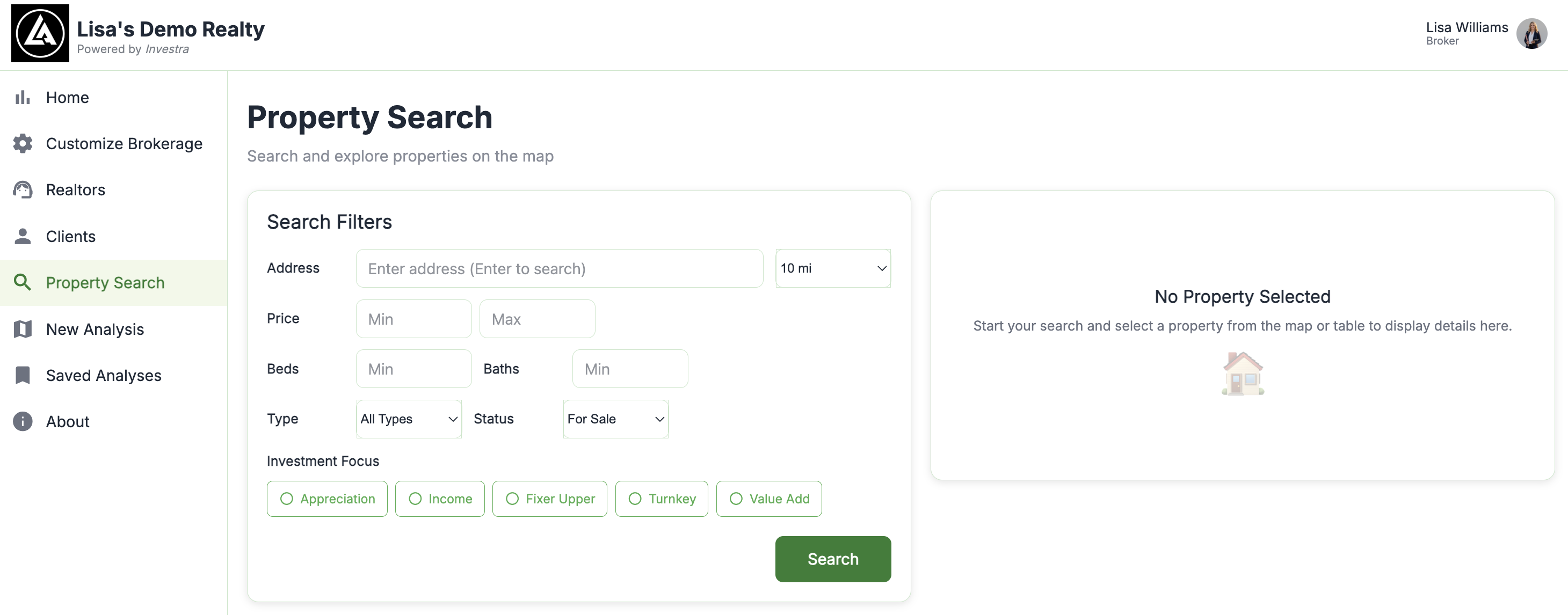Select the Clients person icon

click(23, 236)
